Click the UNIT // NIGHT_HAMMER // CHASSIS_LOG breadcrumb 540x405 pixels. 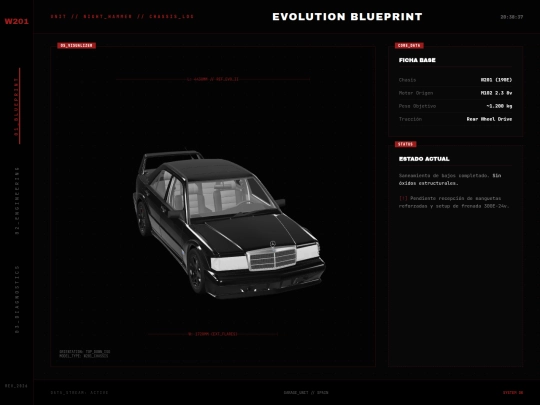122,17
